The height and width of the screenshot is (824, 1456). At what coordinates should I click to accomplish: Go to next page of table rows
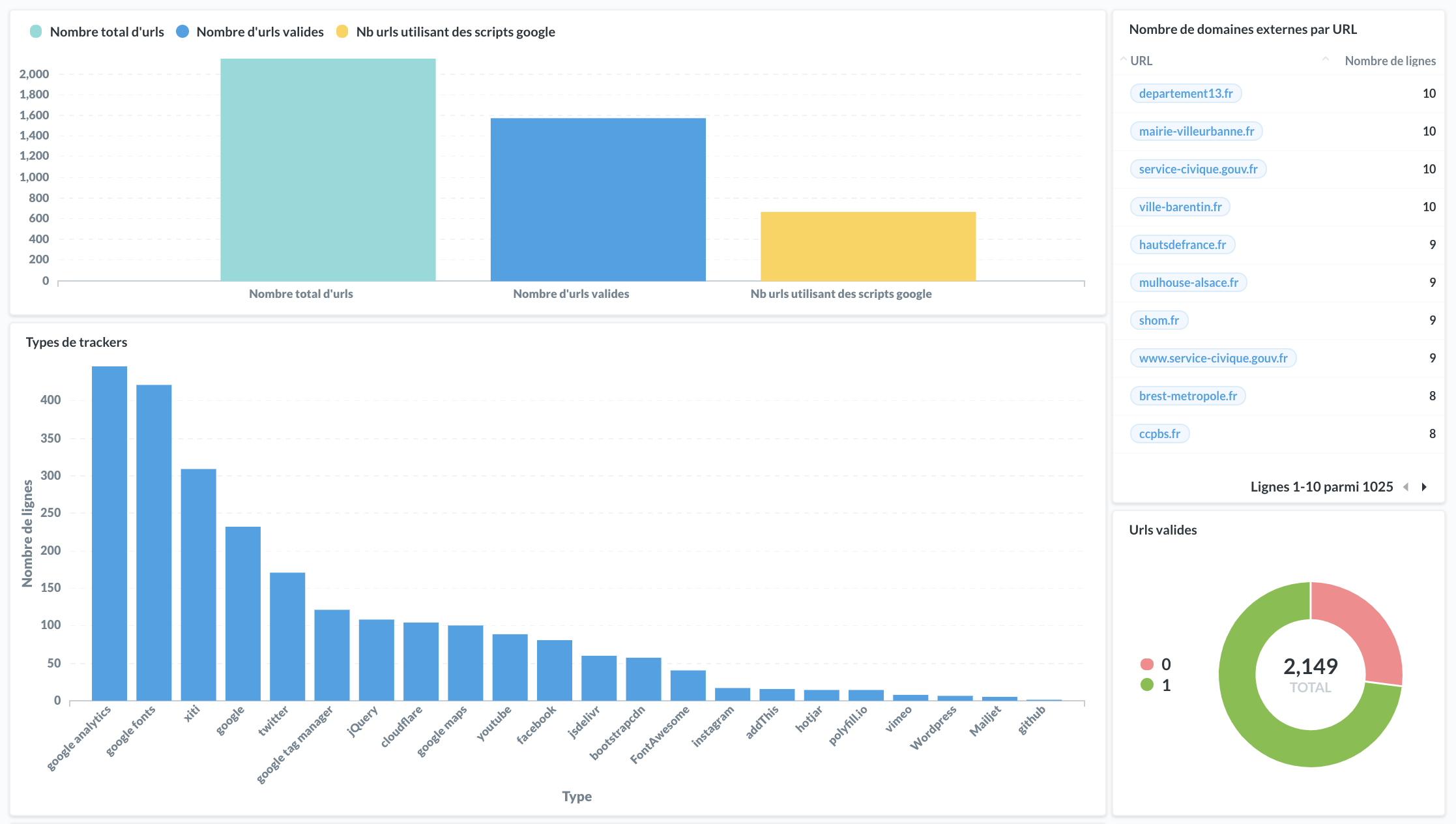1425,487
